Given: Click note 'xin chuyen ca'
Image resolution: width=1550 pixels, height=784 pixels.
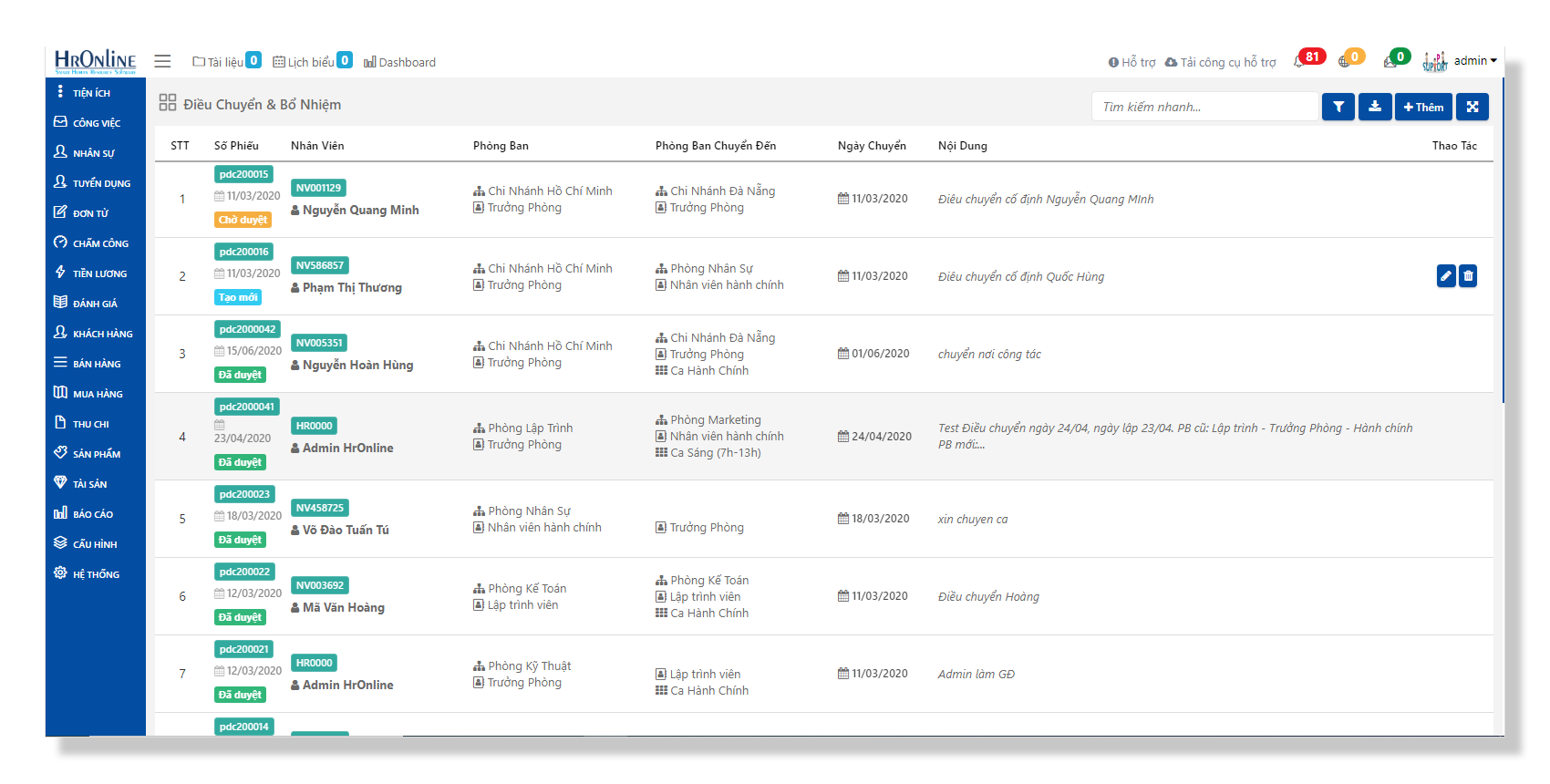Looking at the screenshot, I should click(x=973, y=520).
